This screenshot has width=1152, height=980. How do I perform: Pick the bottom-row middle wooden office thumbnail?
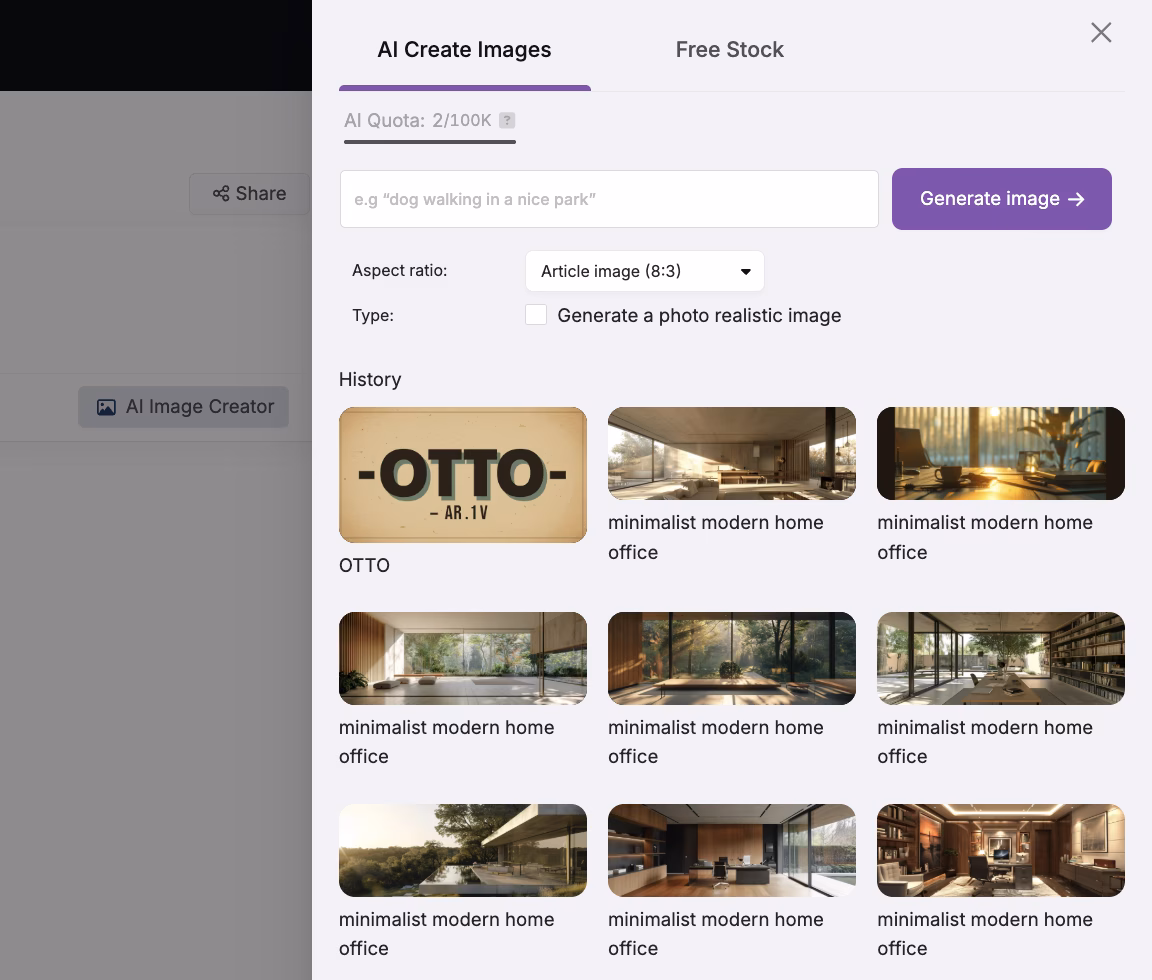pyautogui.click(x=732, y=850)
